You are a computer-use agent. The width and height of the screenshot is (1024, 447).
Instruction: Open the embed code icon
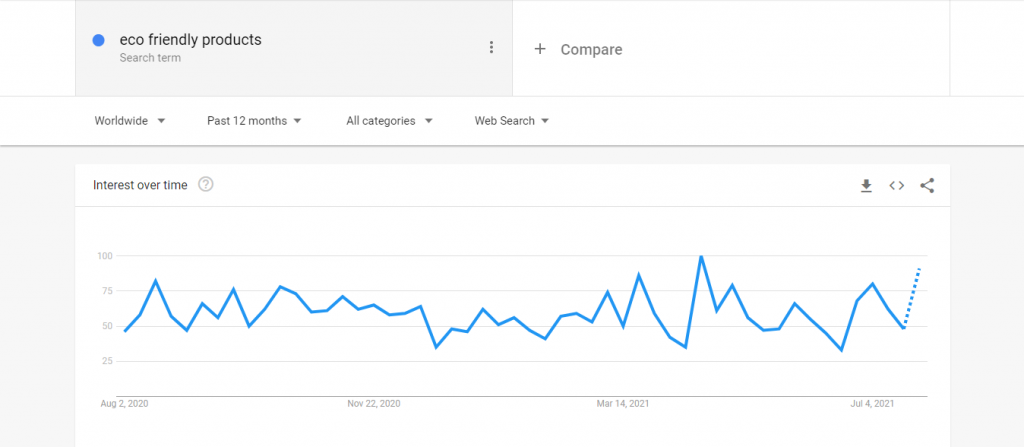tap(897, 186)
